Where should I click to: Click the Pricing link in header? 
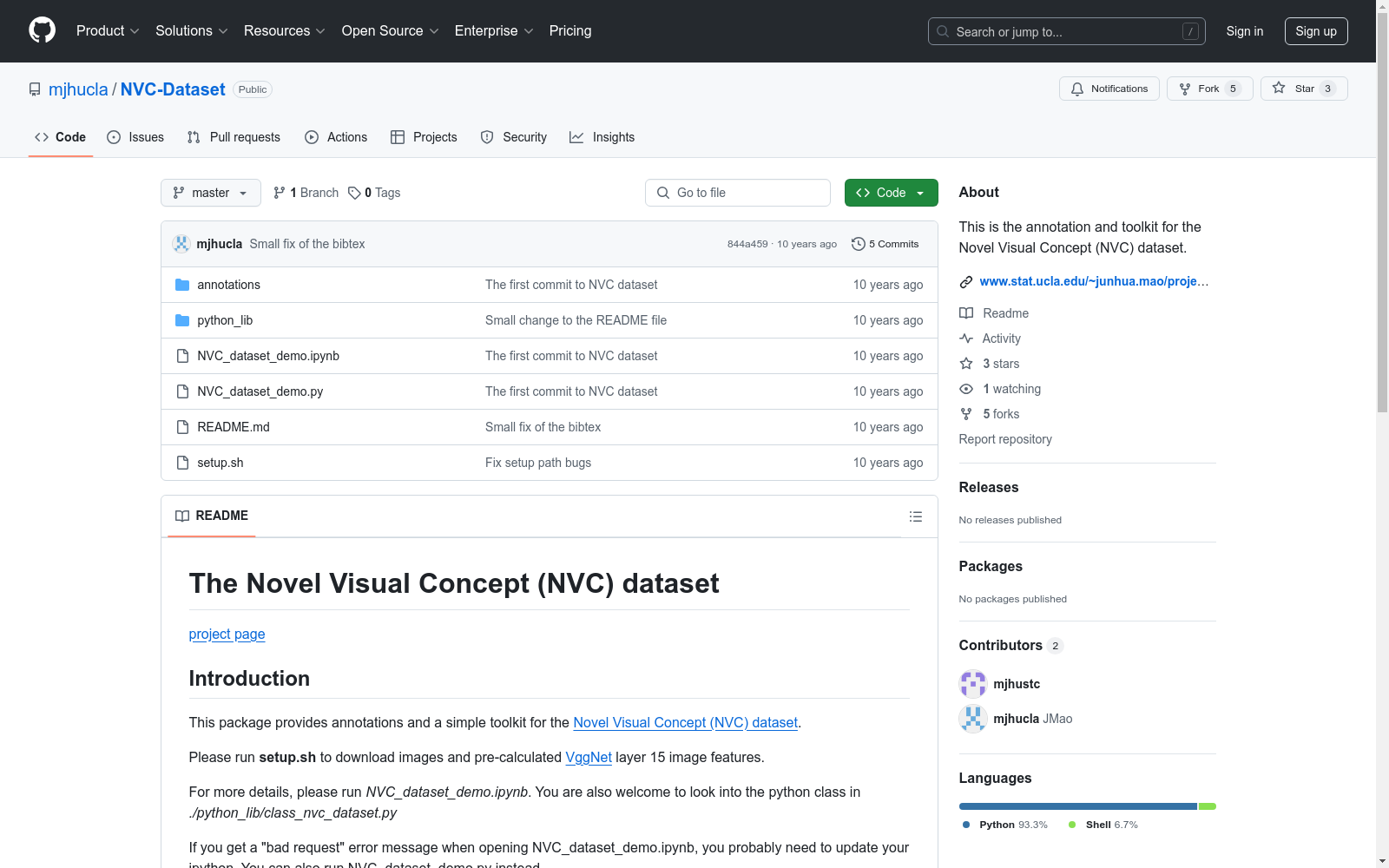coord(570,31)
